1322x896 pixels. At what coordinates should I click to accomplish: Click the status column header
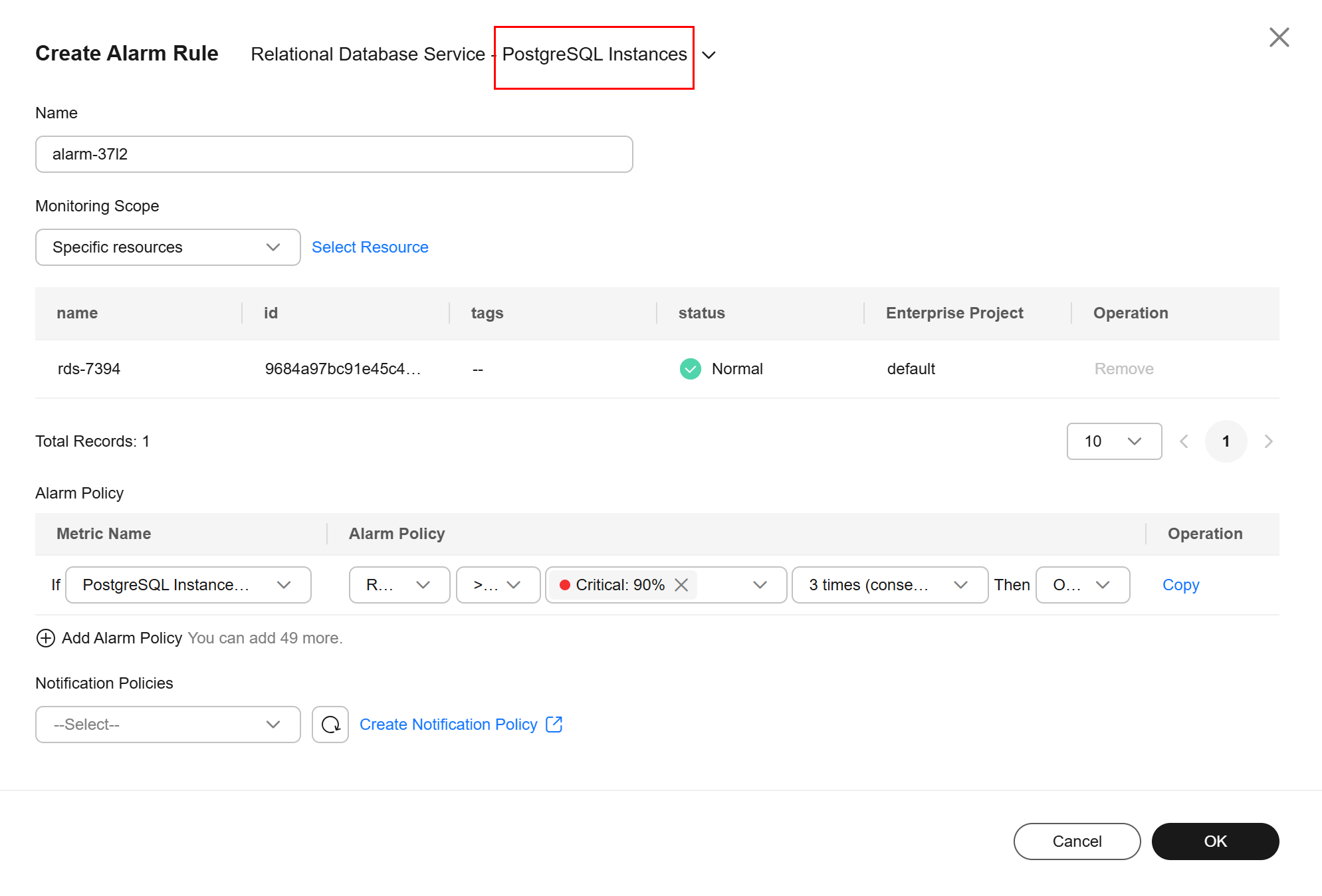coord(702,313)
